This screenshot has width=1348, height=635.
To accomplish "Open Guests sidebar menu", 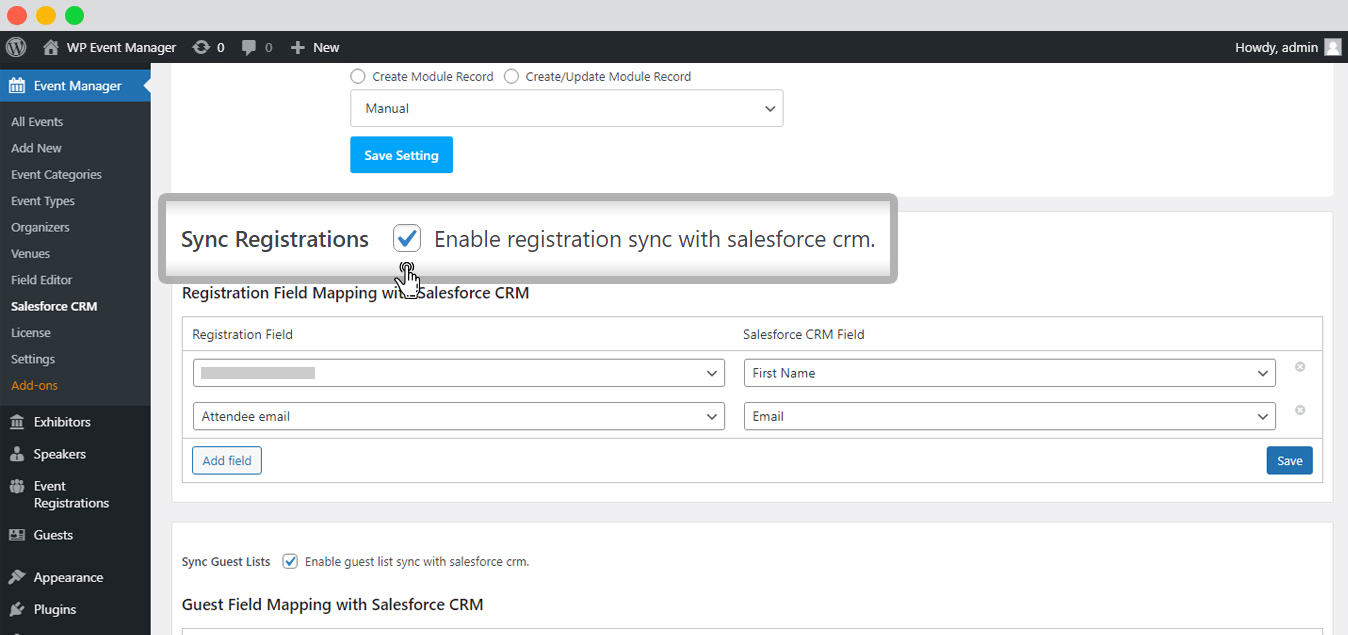I will [x=53, y=535].
